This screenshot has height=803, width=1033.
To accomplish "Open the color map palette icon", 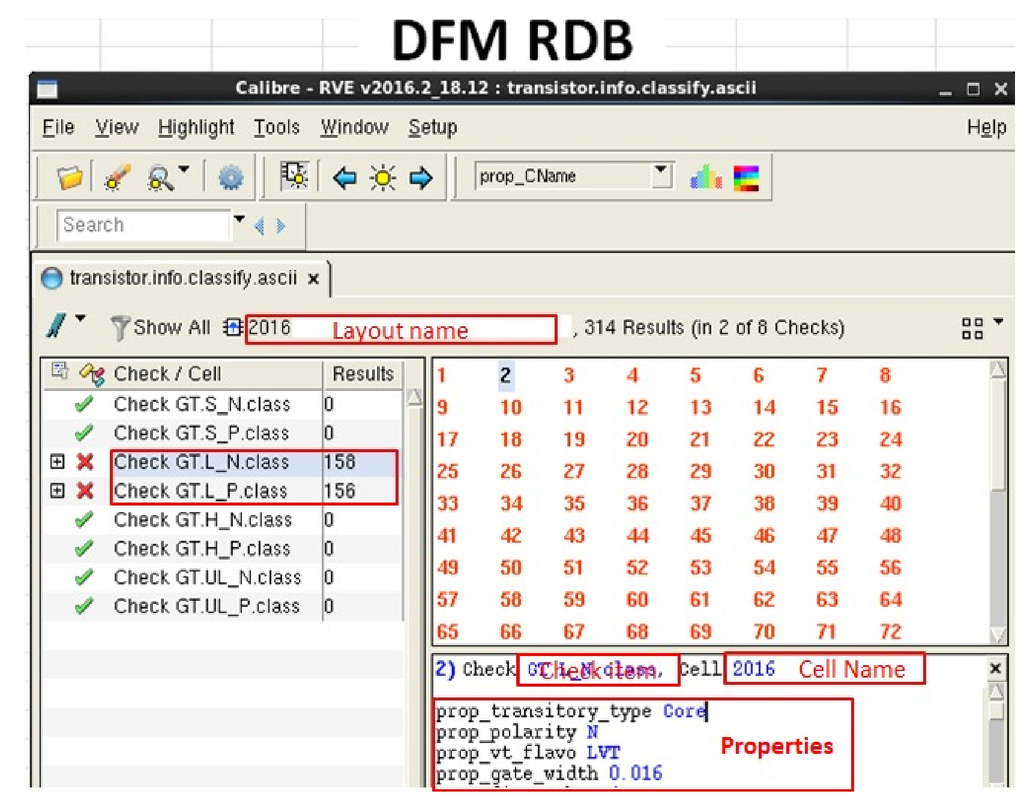I will click(746, 178).
